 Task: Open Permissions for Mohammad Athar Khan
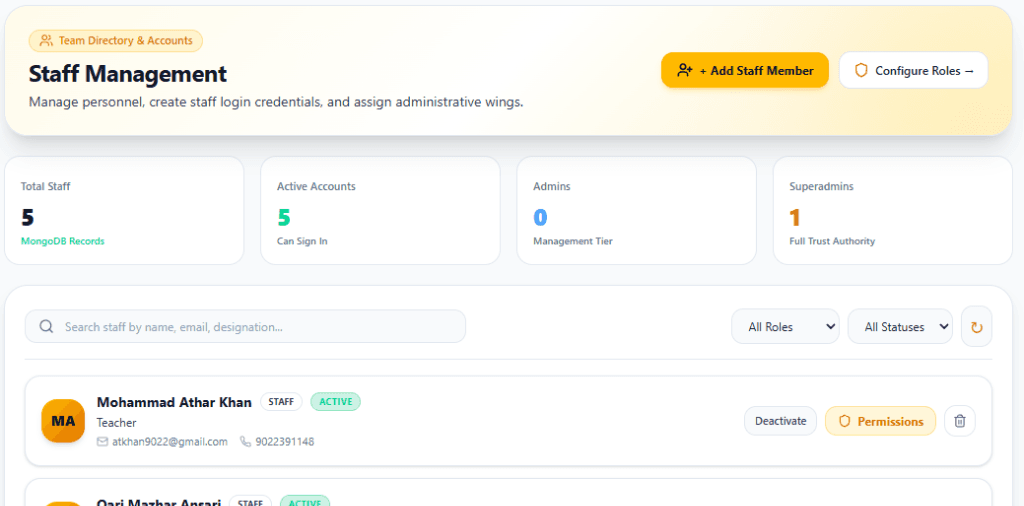(x=880, y=421)
